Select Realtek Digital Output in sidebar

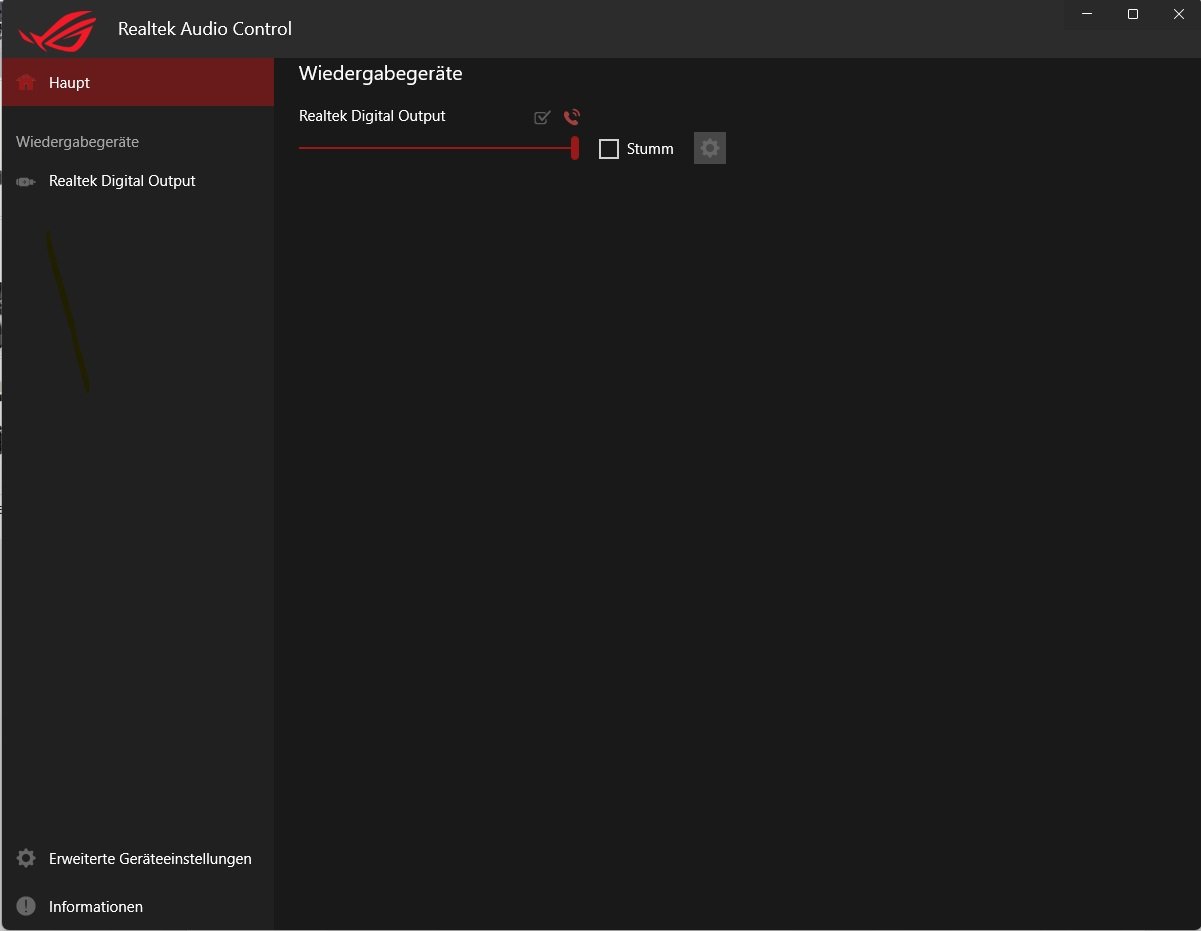(137, 181)
